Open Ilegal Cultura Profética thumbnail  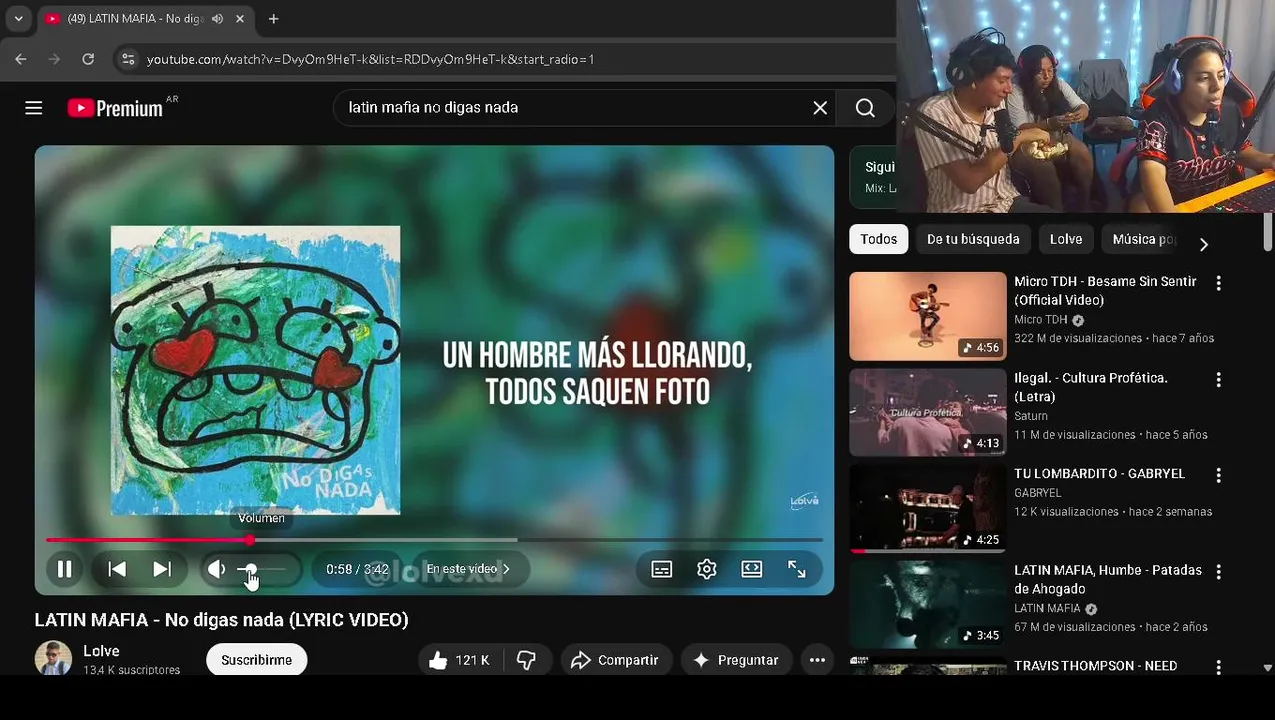pos(928,412)
